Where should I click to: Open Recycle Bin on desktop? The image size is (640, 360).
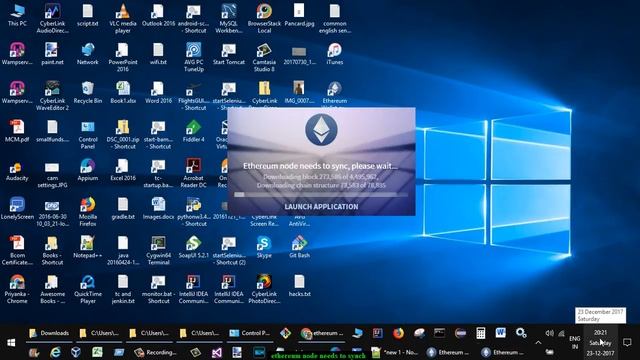pyautogui.click(x=88, y=92)
